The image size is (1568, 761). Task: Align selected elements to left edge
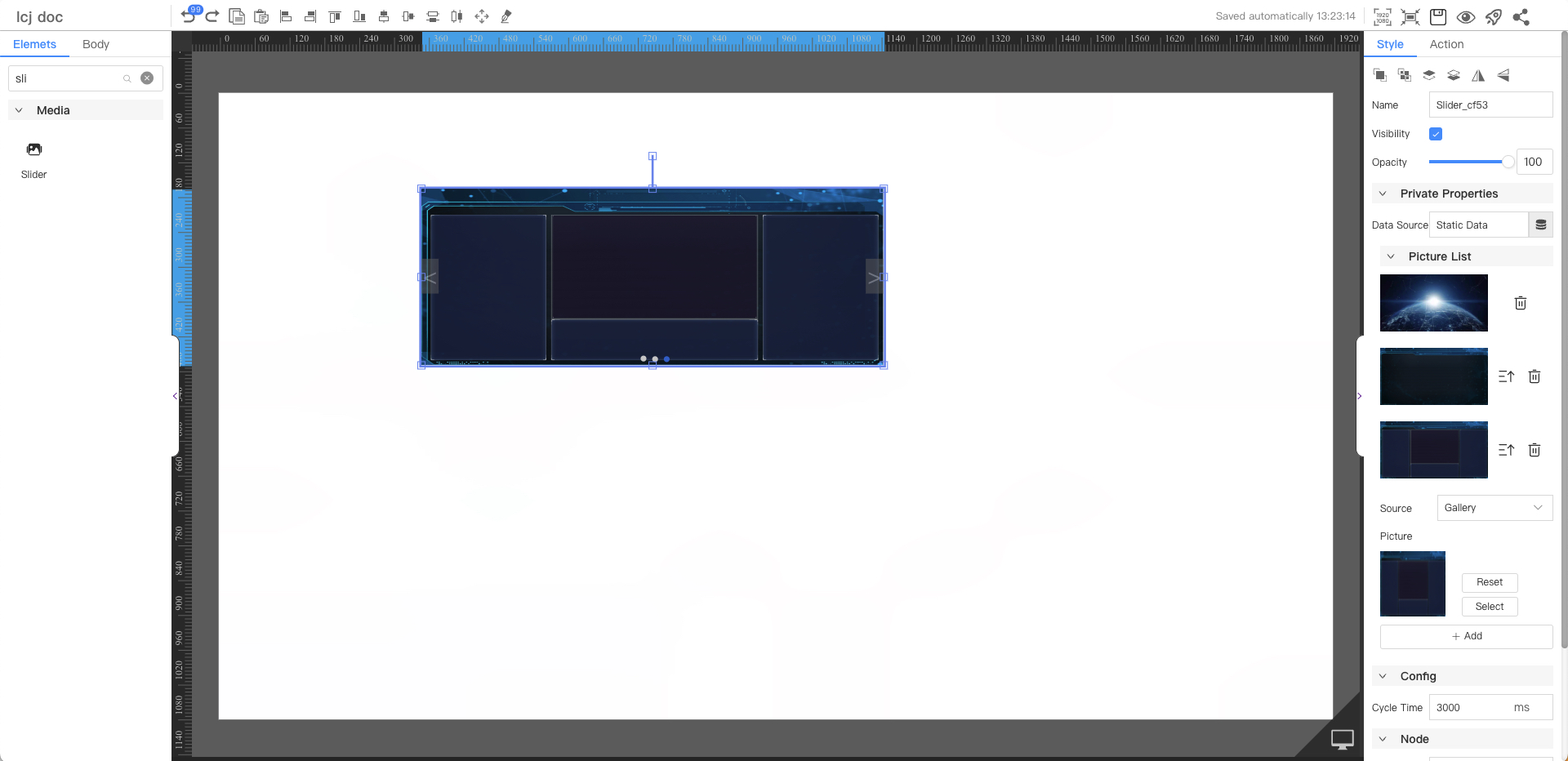286,16
